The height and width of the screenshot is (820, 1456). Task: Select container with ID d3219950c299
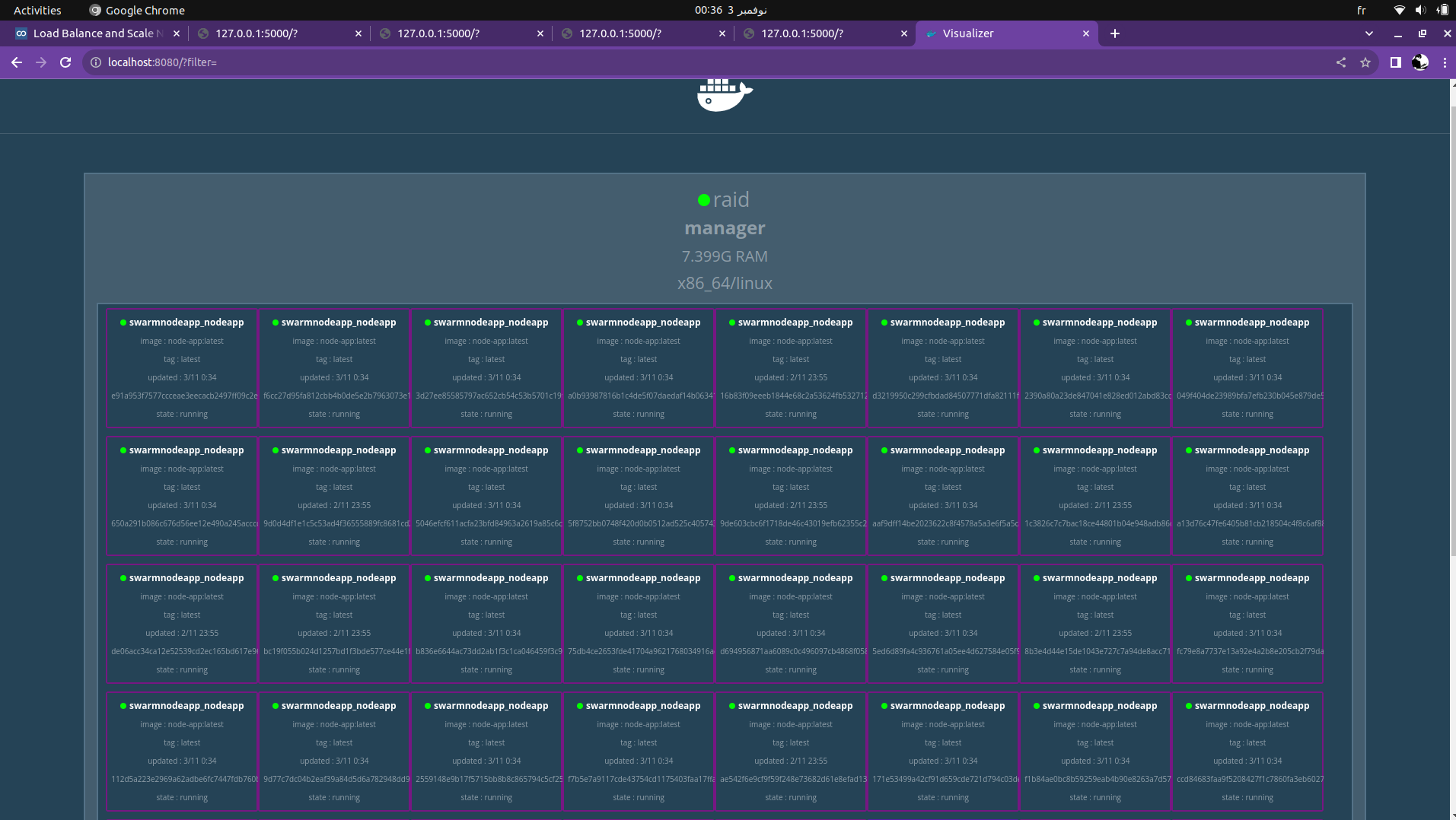pos(943,368)
